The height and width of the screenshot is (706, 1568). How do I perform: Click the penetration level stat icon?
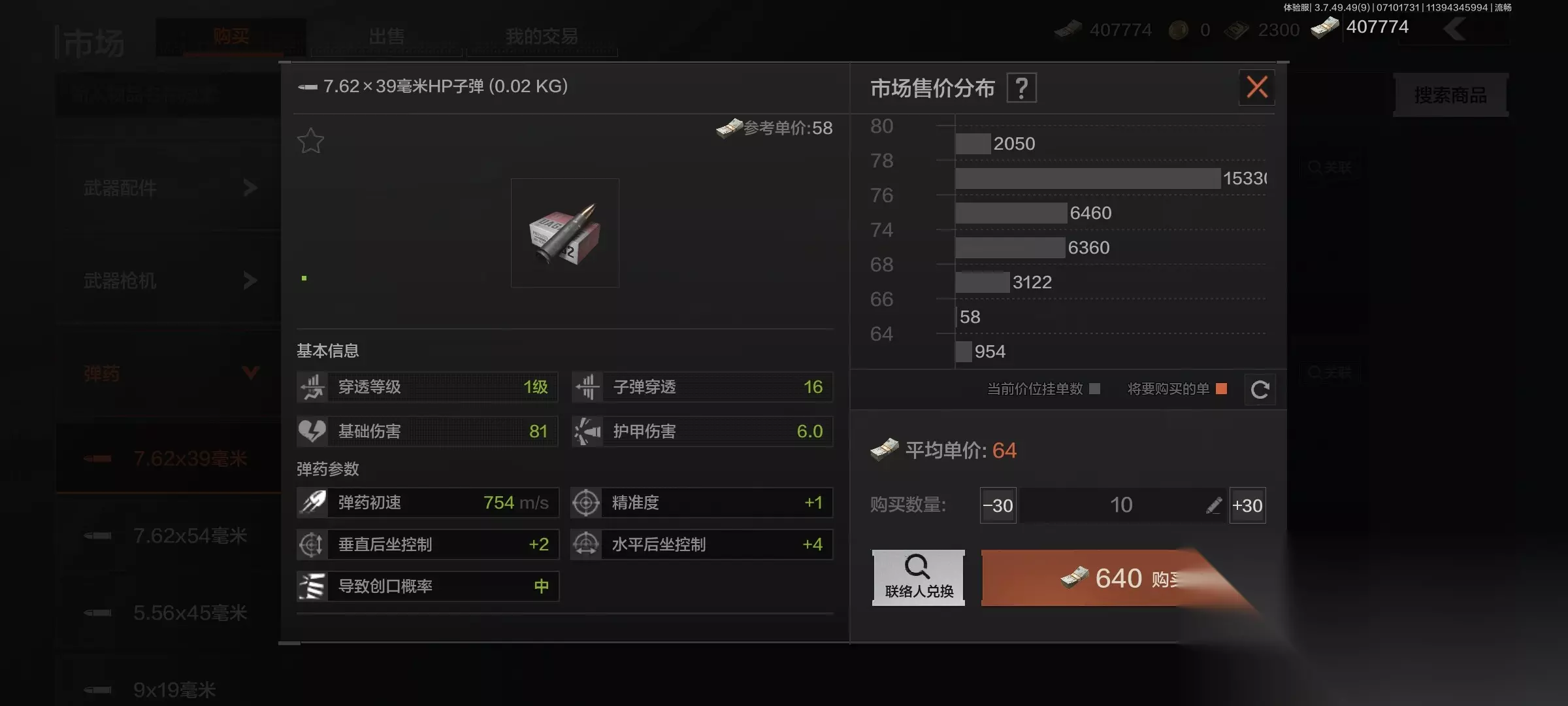pos(312,387)
